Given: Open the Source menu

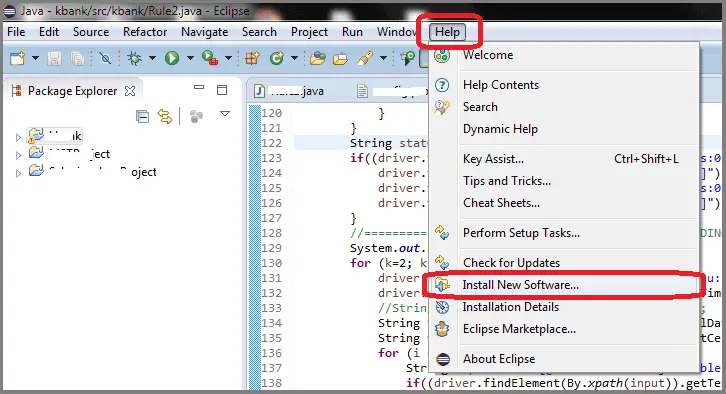Looking at the screenshot, I should tap(91, 32).
